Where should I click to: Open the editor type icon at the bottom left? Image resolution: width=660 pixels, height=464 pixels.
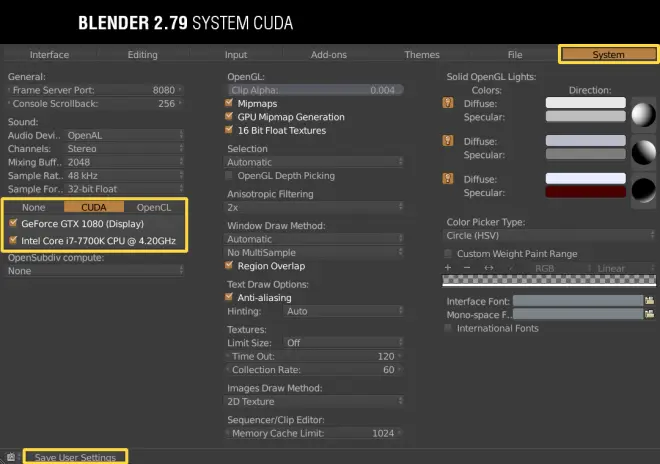click(11, 457)
